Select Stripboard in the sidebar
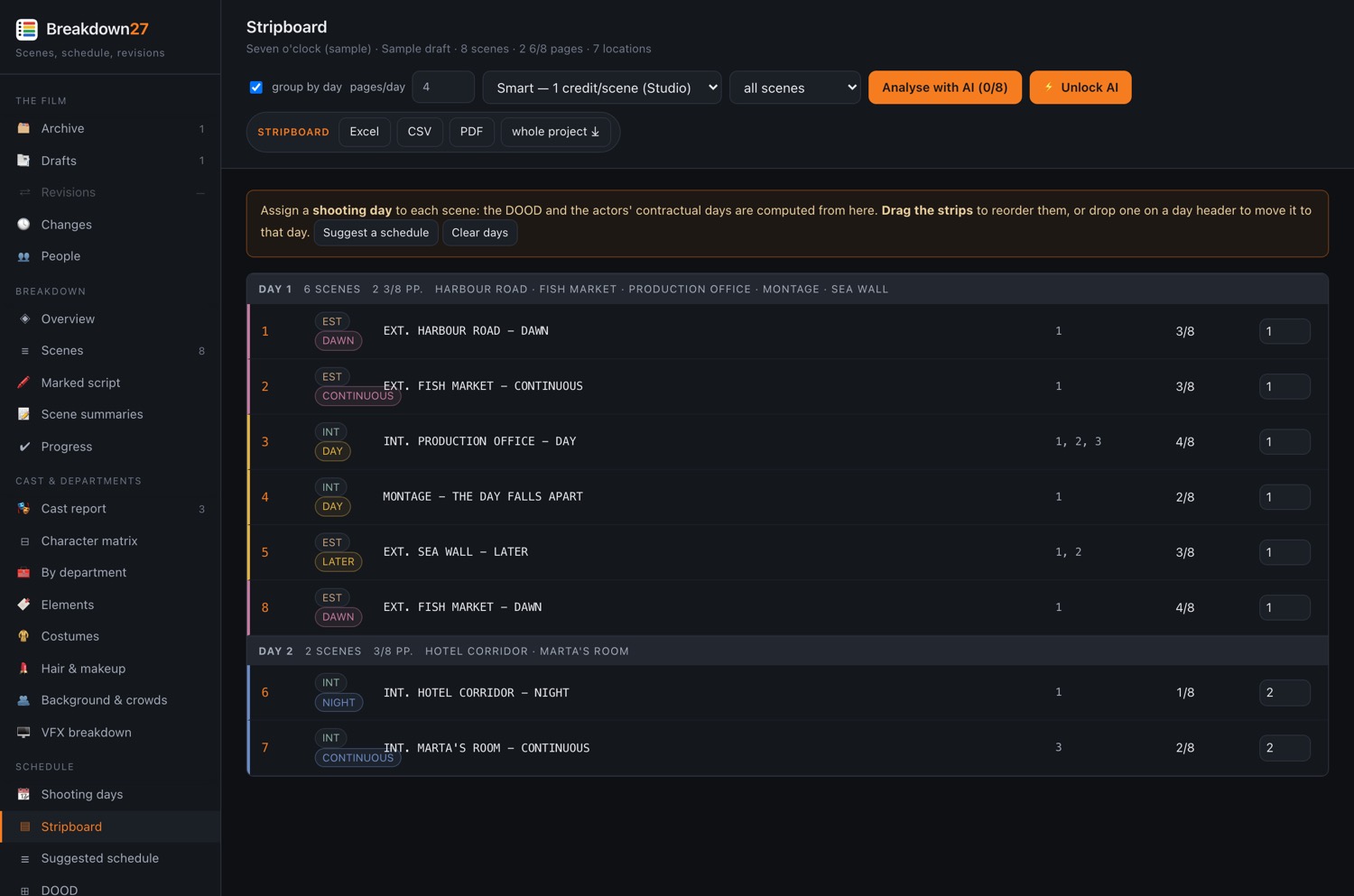Image resolution: width=1354 pixels, height=896 pixels. (x=110, y=827)
